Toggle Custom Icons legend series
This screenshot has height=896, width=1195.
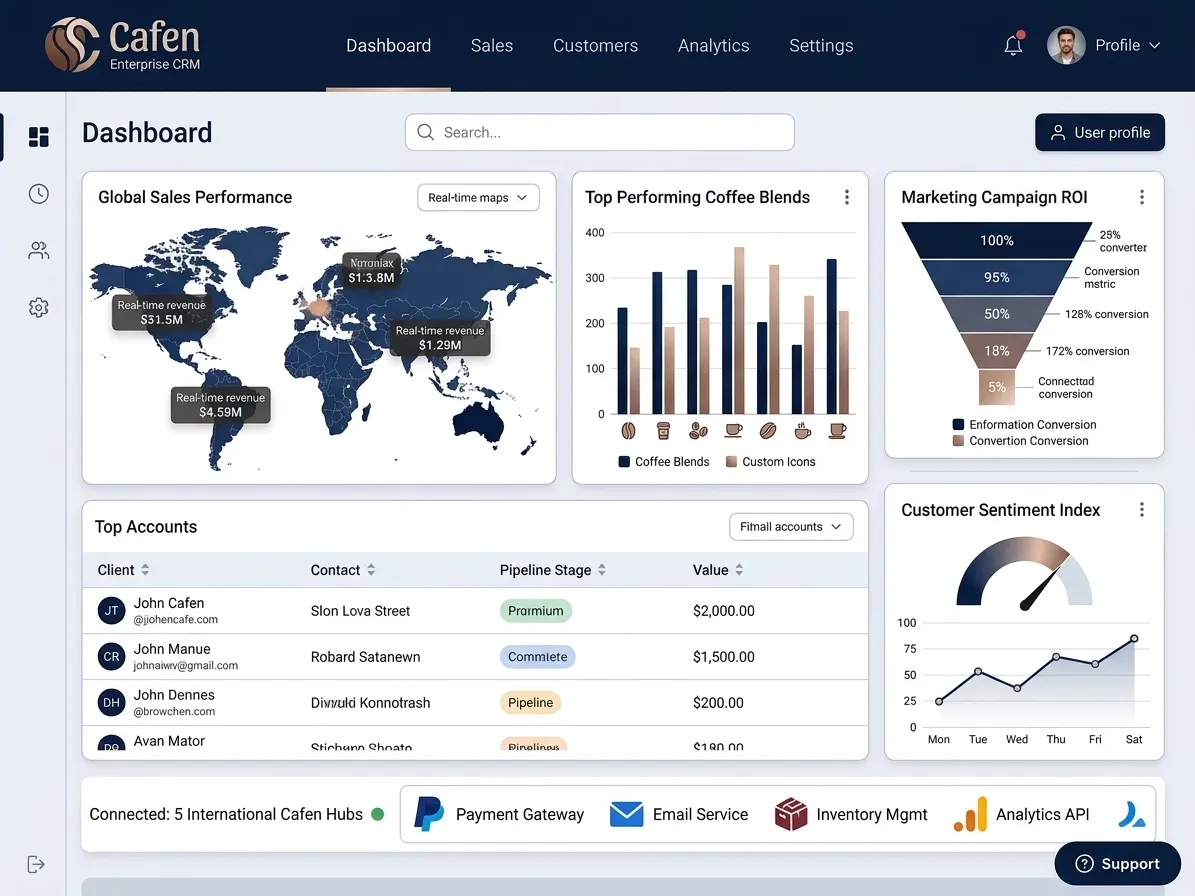771,462
